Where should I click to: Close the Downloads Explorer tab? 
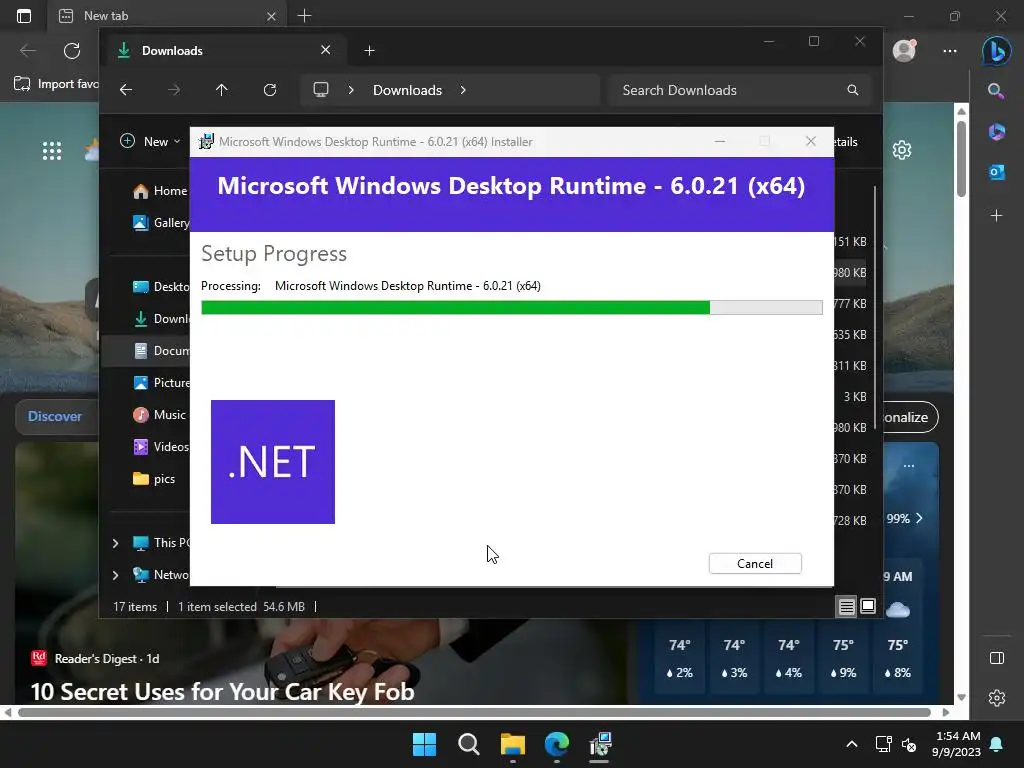pos(325,50)
